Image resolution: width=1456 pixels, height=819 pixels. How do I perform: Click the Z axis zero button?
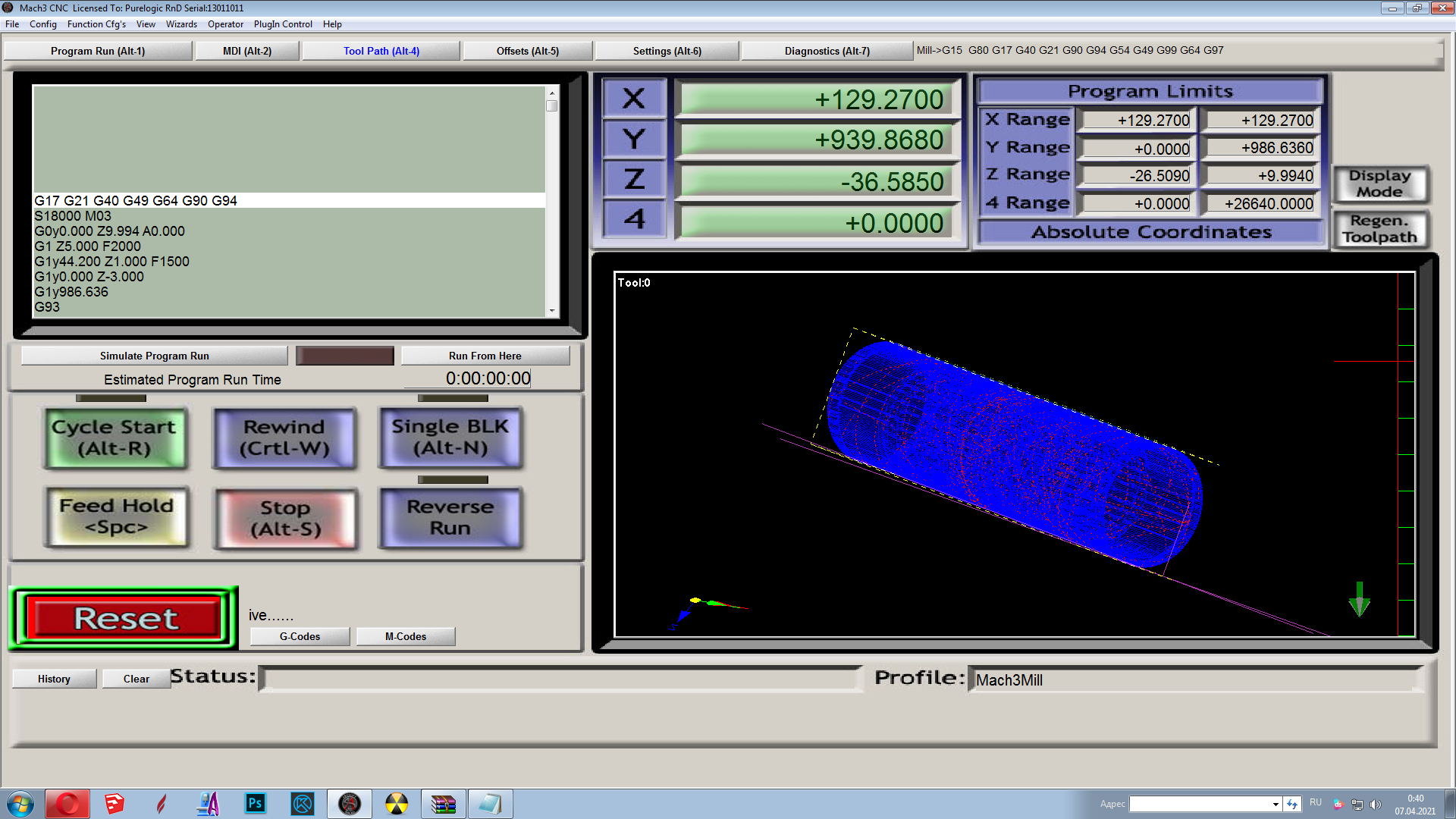(634, 180)
